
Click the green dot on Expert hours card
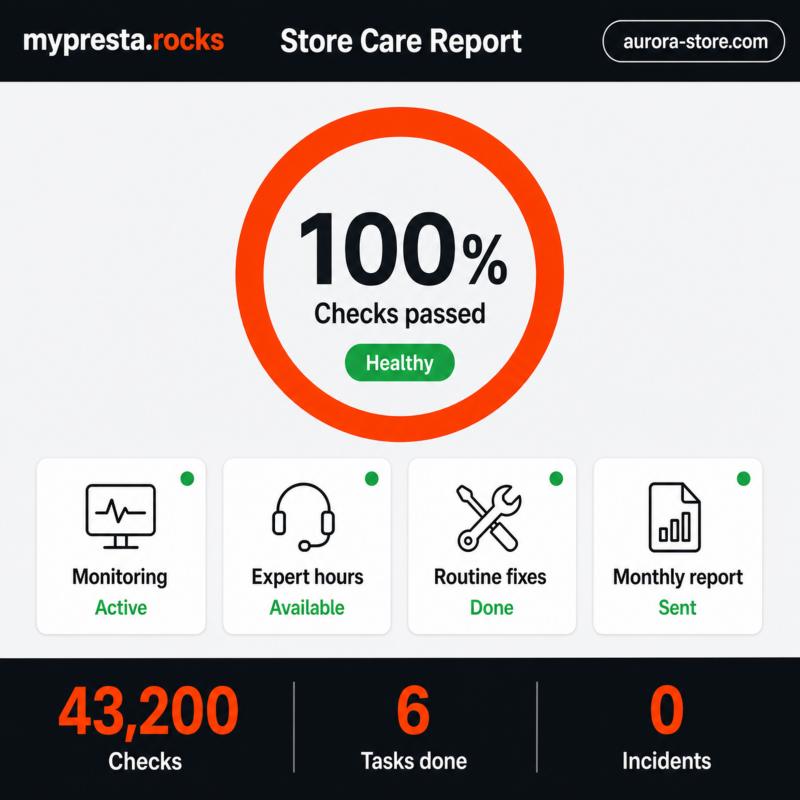372,479
